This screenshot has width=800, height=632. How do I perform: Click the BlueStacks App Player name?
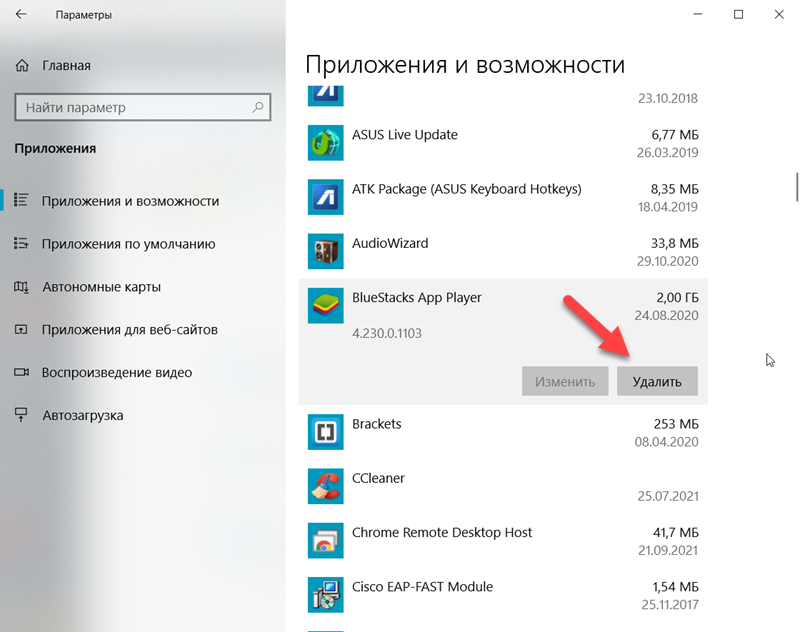416,297
